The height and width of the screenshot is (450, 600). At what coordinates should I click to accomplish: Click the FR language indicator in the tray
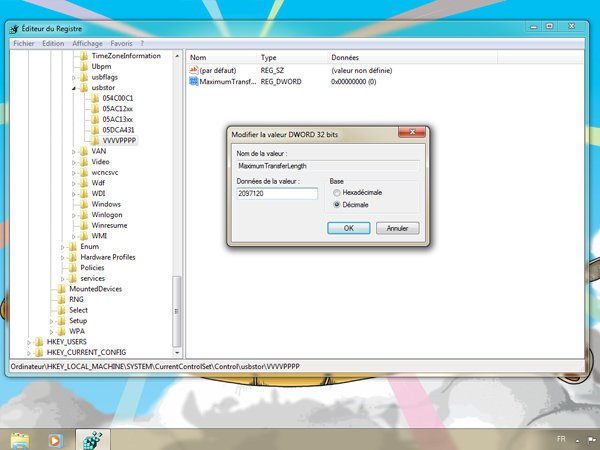click(561, 439)
